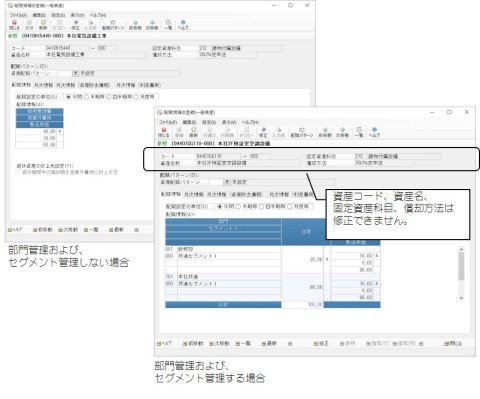Screen dimensions: 480x399
Task: Click 本社共通 row in front window table
Action: (223, 277)
